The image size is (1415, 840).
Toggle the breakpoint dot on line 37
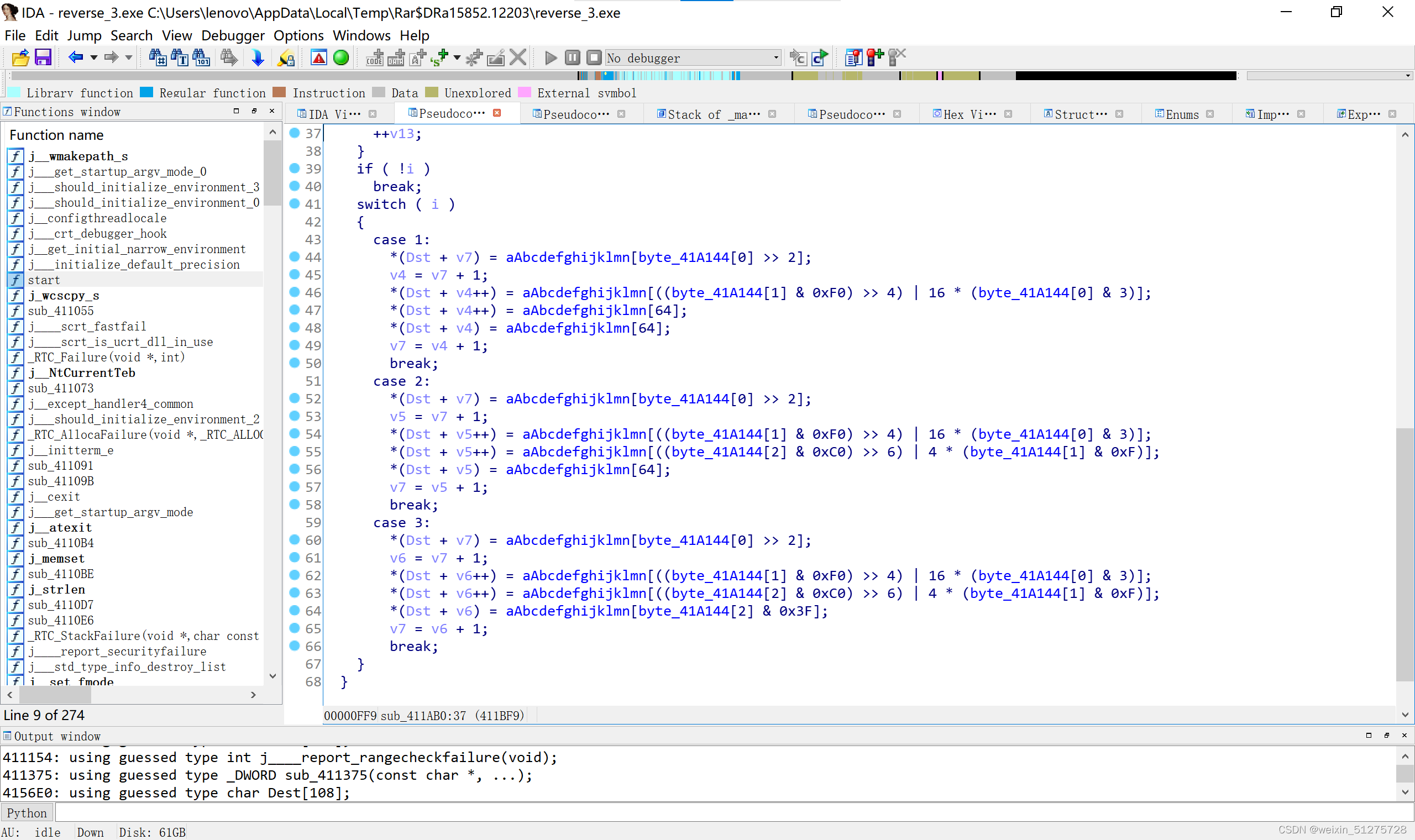pos(294,133)
